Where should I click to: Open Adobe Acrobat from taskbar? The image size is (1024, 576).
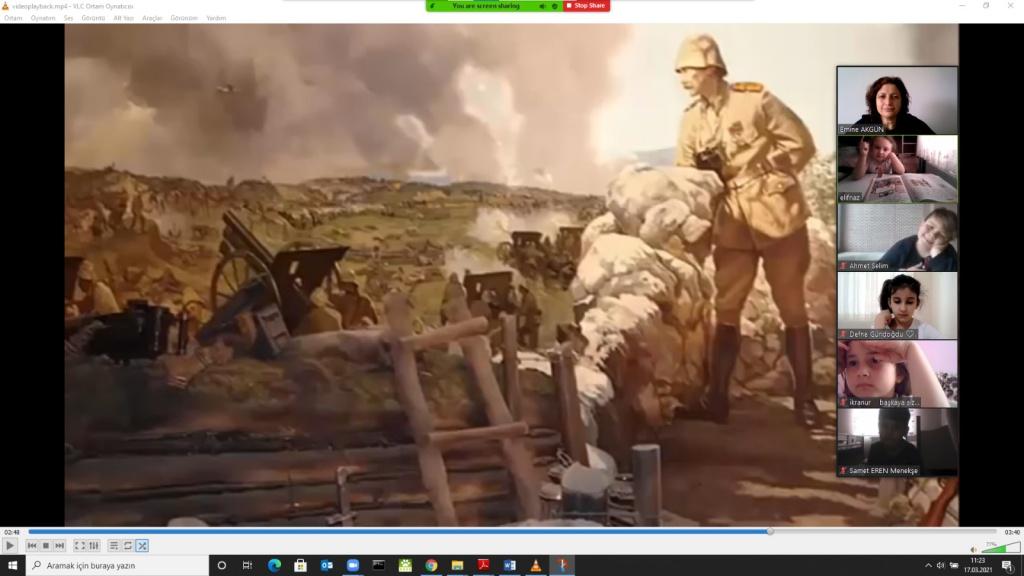483,566
